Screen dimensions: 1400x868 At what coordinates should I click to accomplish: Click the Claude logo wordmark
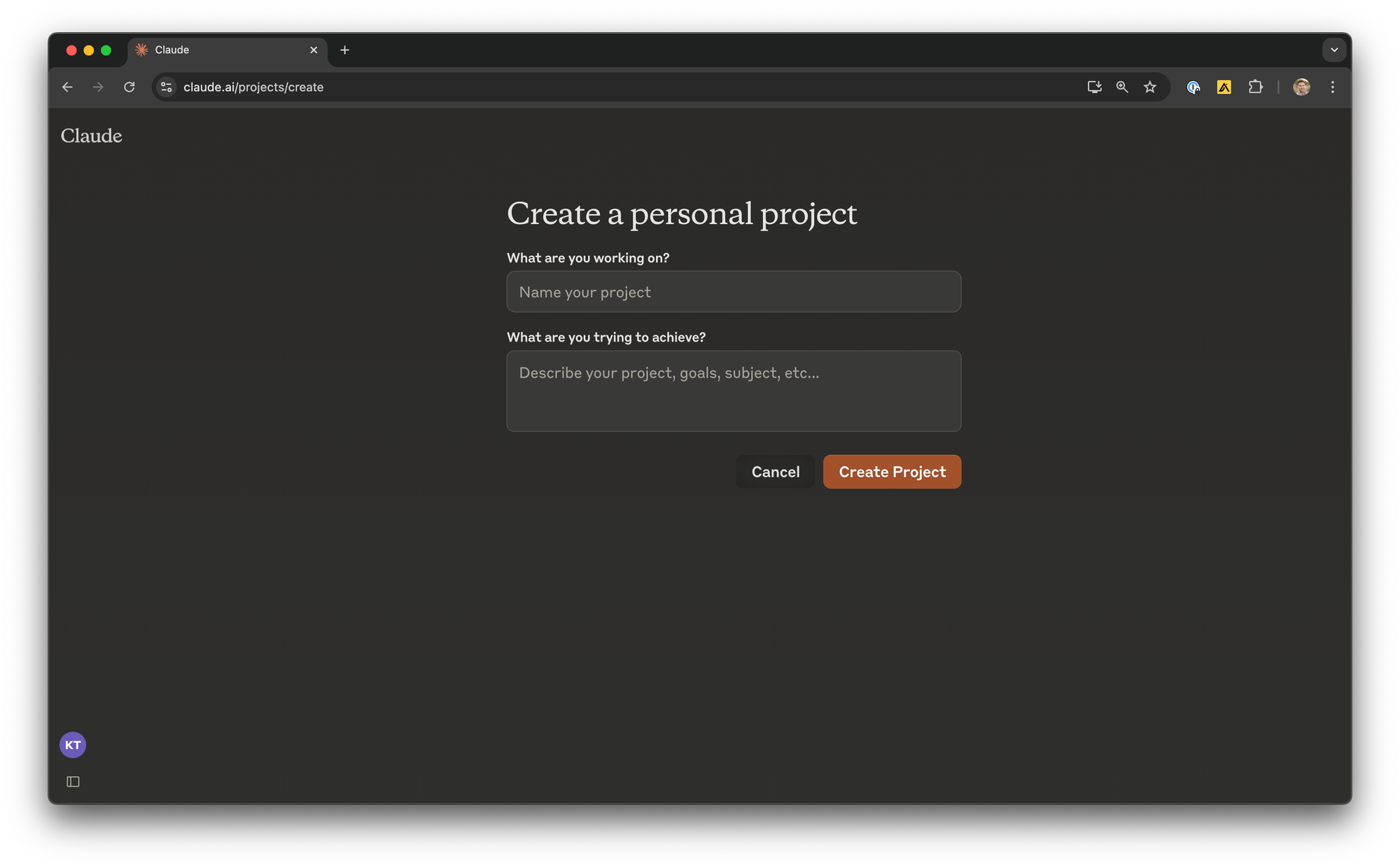tap(91, 136)
